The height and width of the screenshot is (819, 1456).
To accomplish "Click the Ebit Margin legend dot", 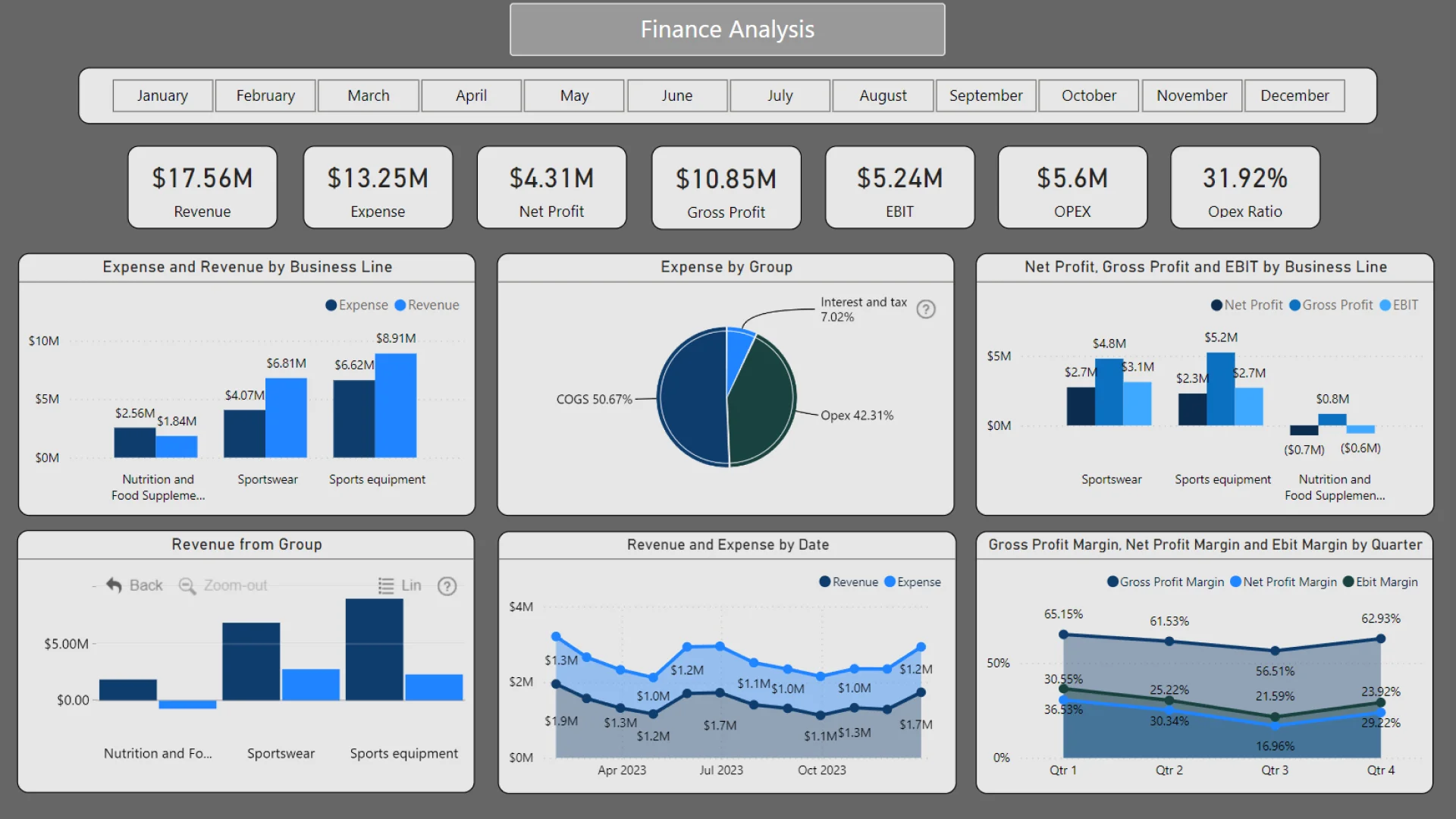I will click(x=1348, y=582).
